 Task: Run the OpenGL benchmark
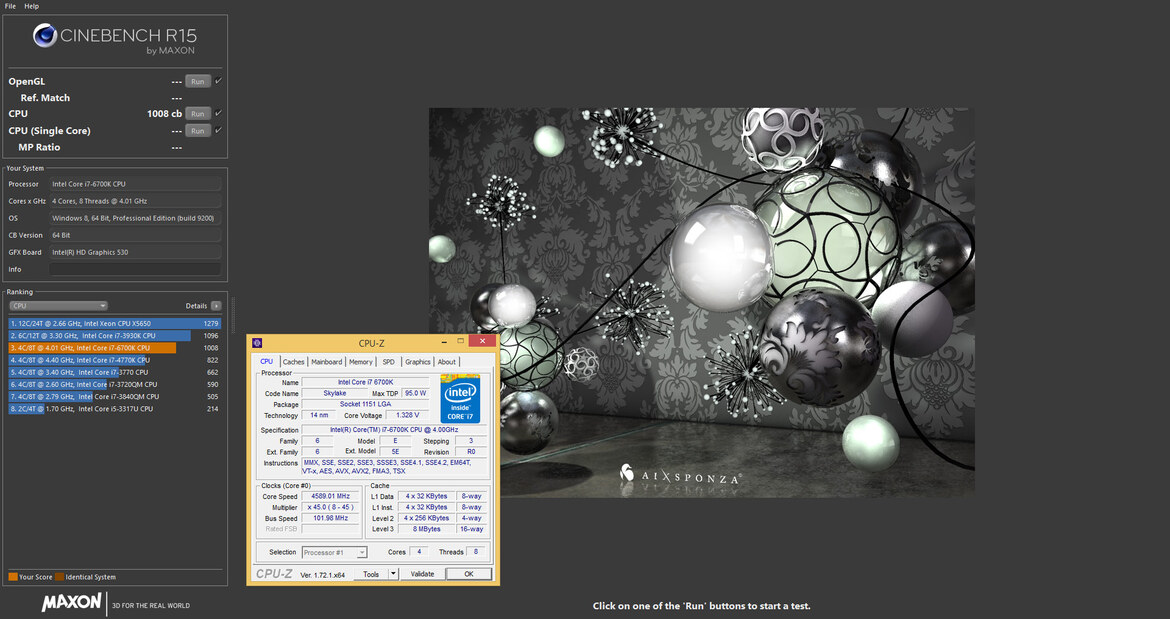(x=198, y=81)
